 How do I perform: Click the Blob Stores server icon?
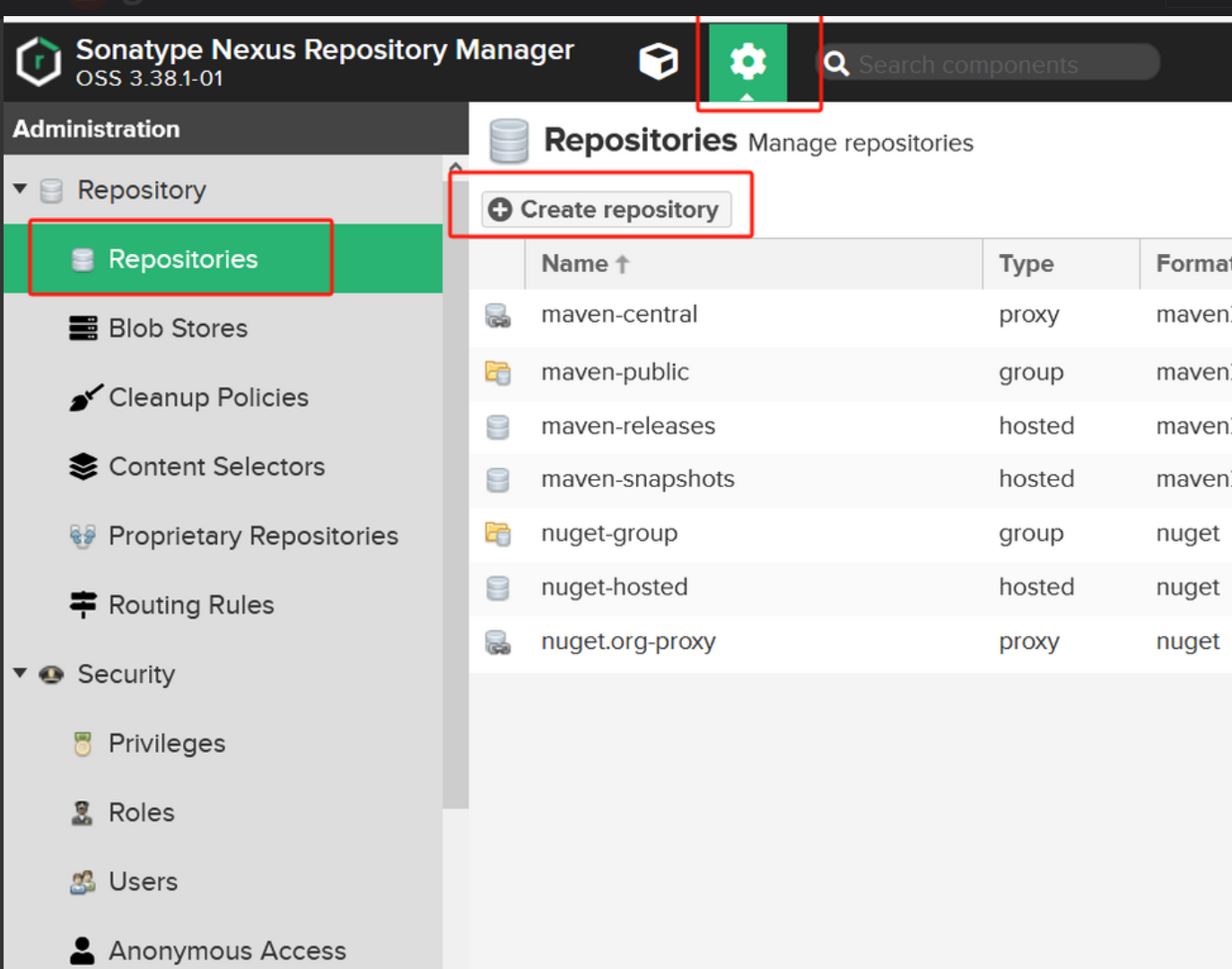coord(83,328)
